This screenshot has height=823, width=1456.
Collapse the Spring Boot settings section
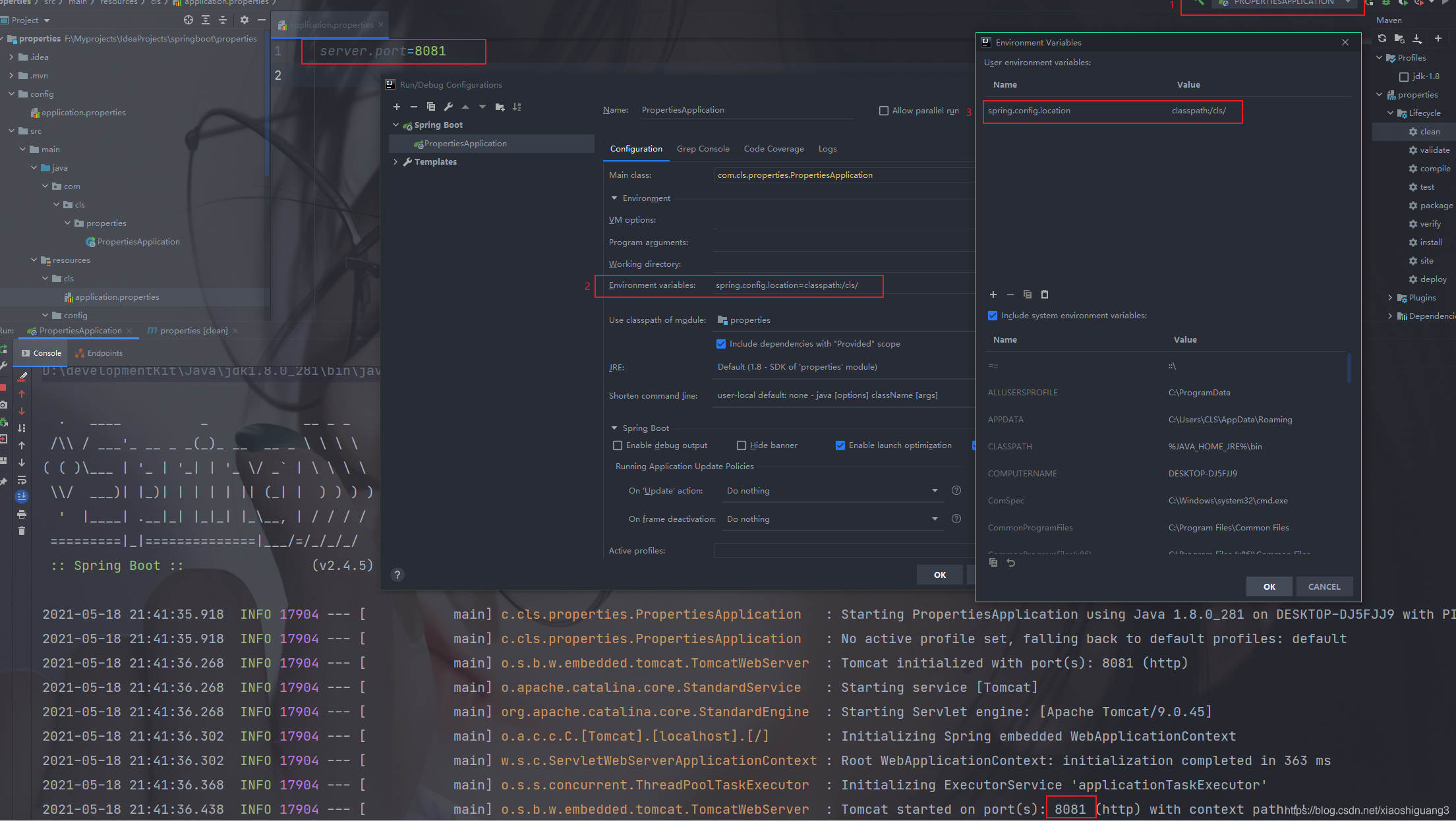pos(614,428)
